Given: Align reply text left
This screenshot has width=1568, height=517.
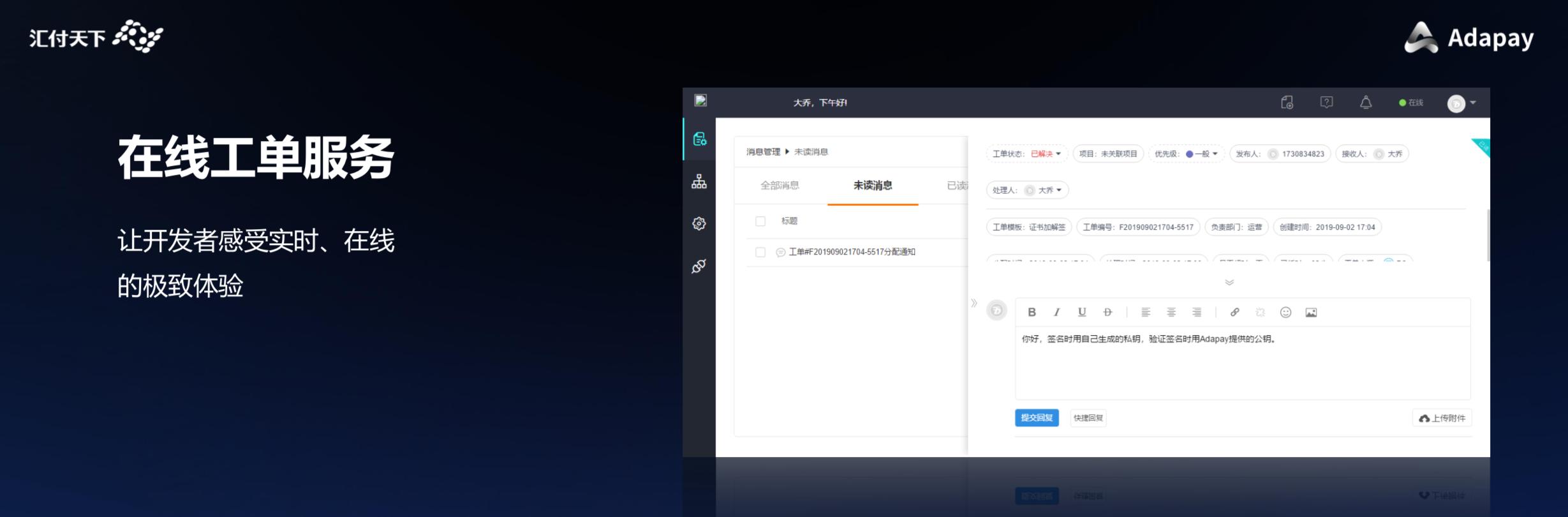Looking at the screenshot, I should pos(1146,312).
